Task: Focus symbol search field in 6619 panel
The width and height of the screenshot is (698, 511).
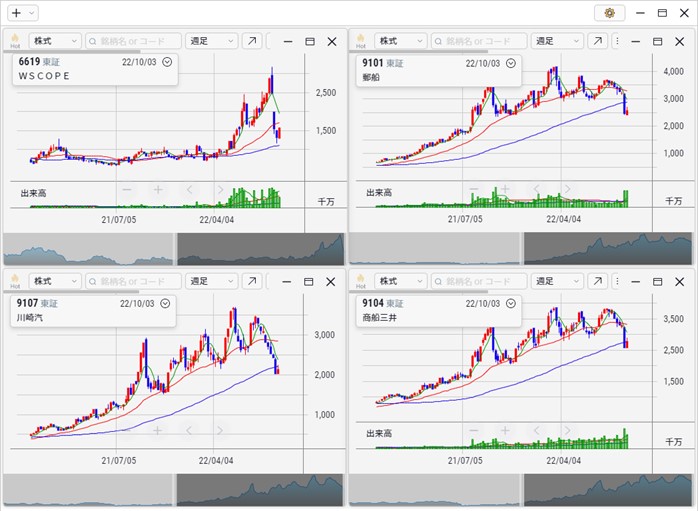Action: [x=134, y=41]
